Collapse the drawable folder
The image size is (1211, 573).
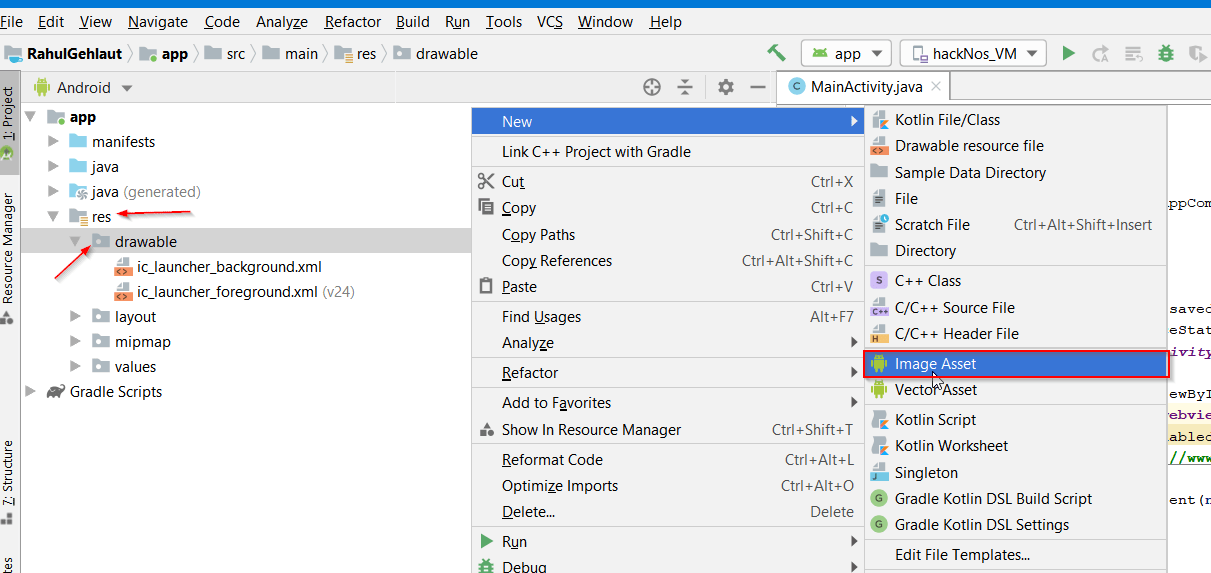click(x=76, y=242)
